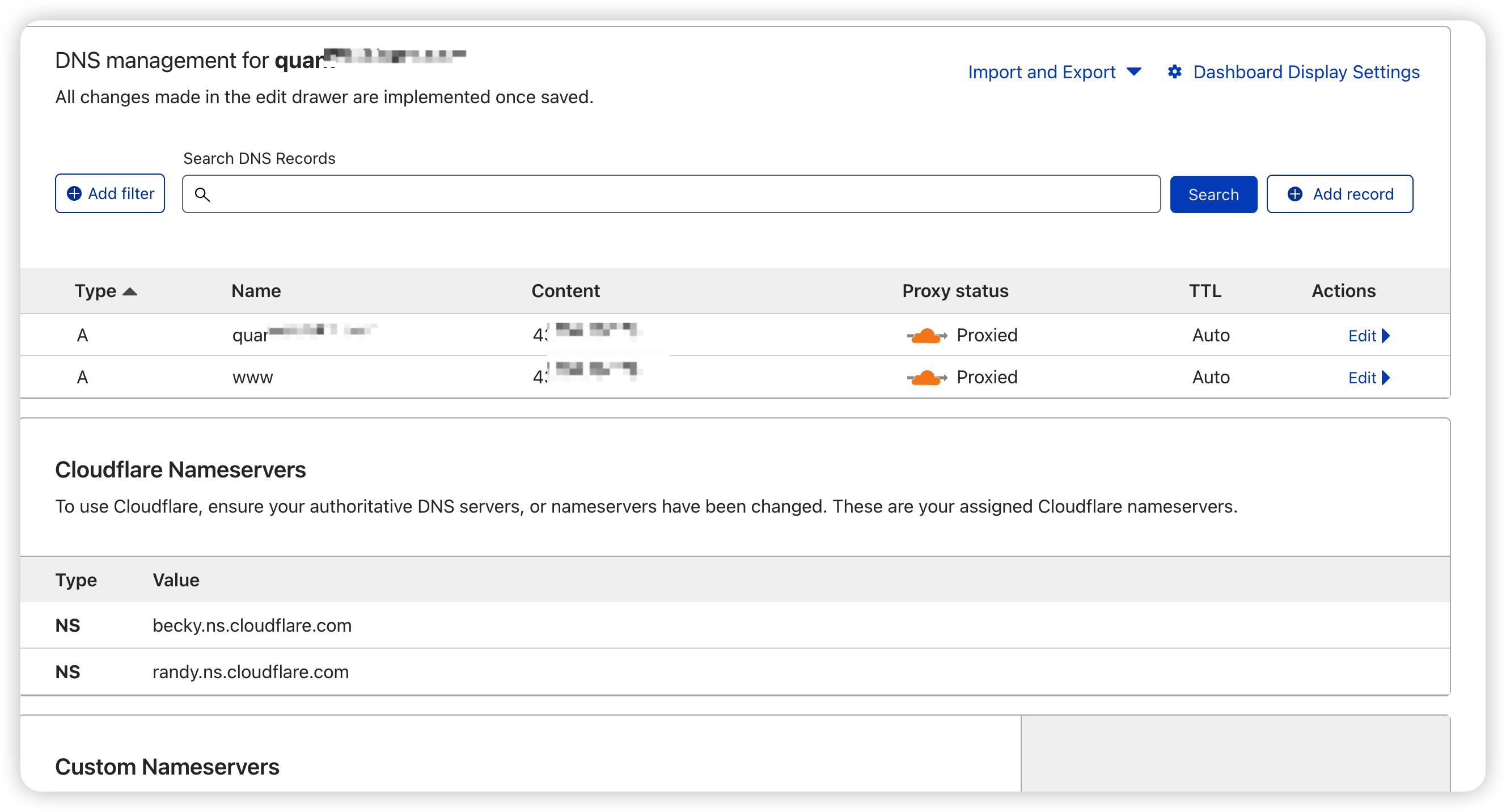Click the NS type cell for becky nameserver
The height and width of the screenshot is (812, 1506).
coord(68,625)
